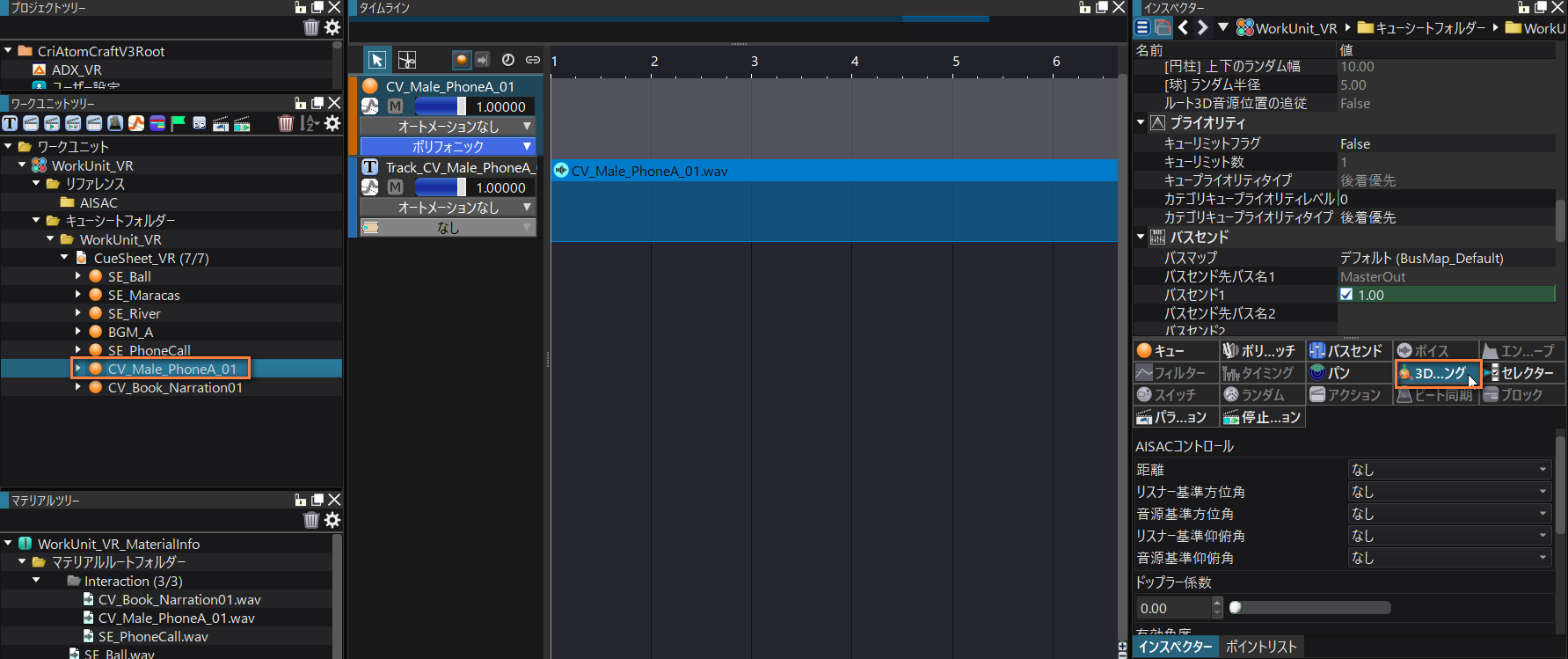Unlock the timeline panel lock icon
This screenshot has height=659, width=1568.
point(1085,7)
